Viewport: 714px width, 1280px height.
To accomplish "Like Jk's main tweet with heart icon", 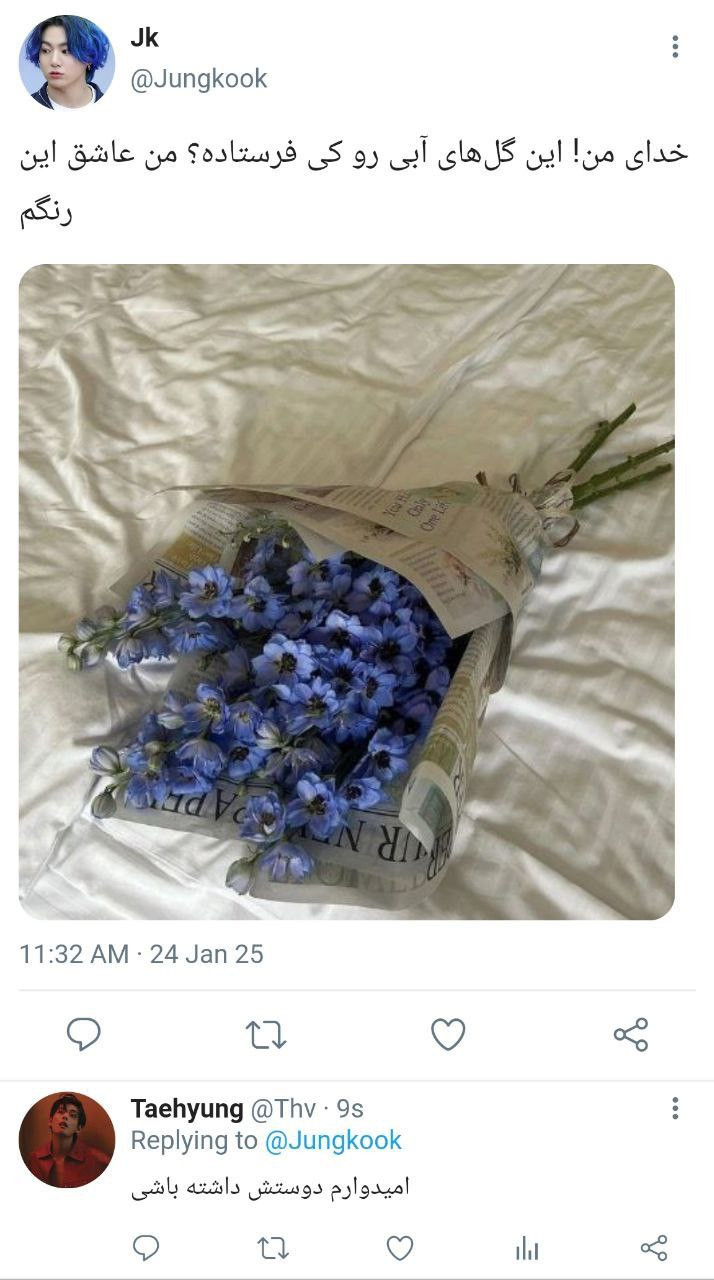I will pyautogui.click(x=448, y=1035).
